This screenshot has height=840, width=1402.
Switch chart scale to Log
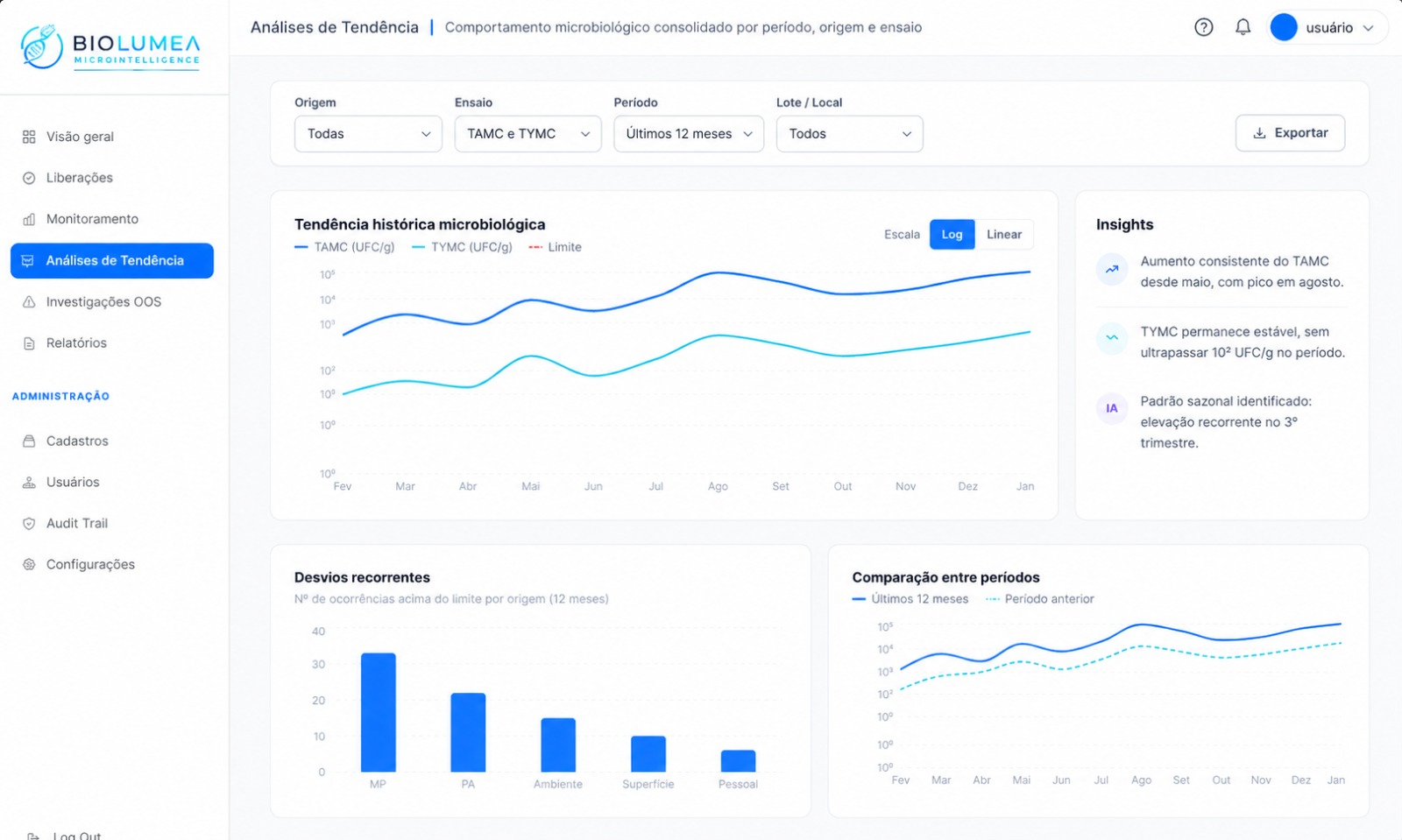coord(952,235)
